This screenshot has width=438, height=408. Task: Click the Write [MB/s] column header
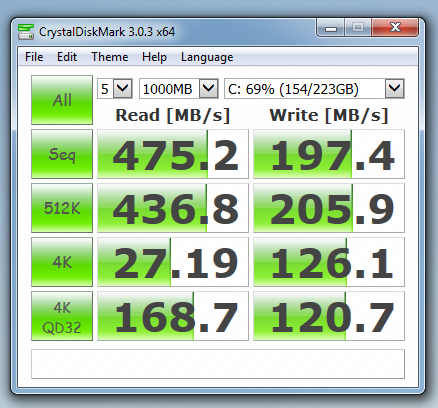tap(329, 115)
